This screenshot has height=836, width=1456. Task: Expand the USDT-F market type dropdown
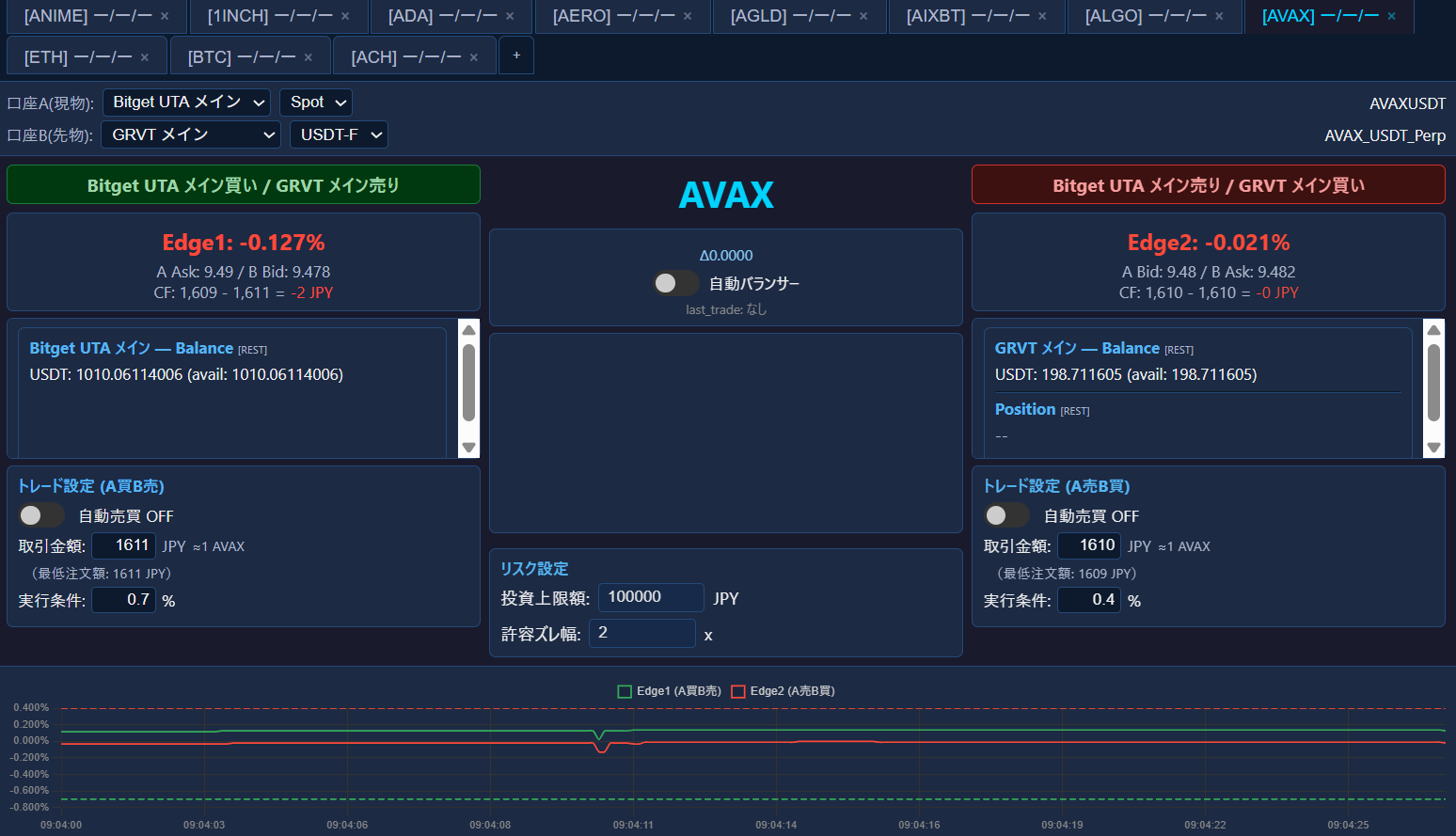coord(339,135)
